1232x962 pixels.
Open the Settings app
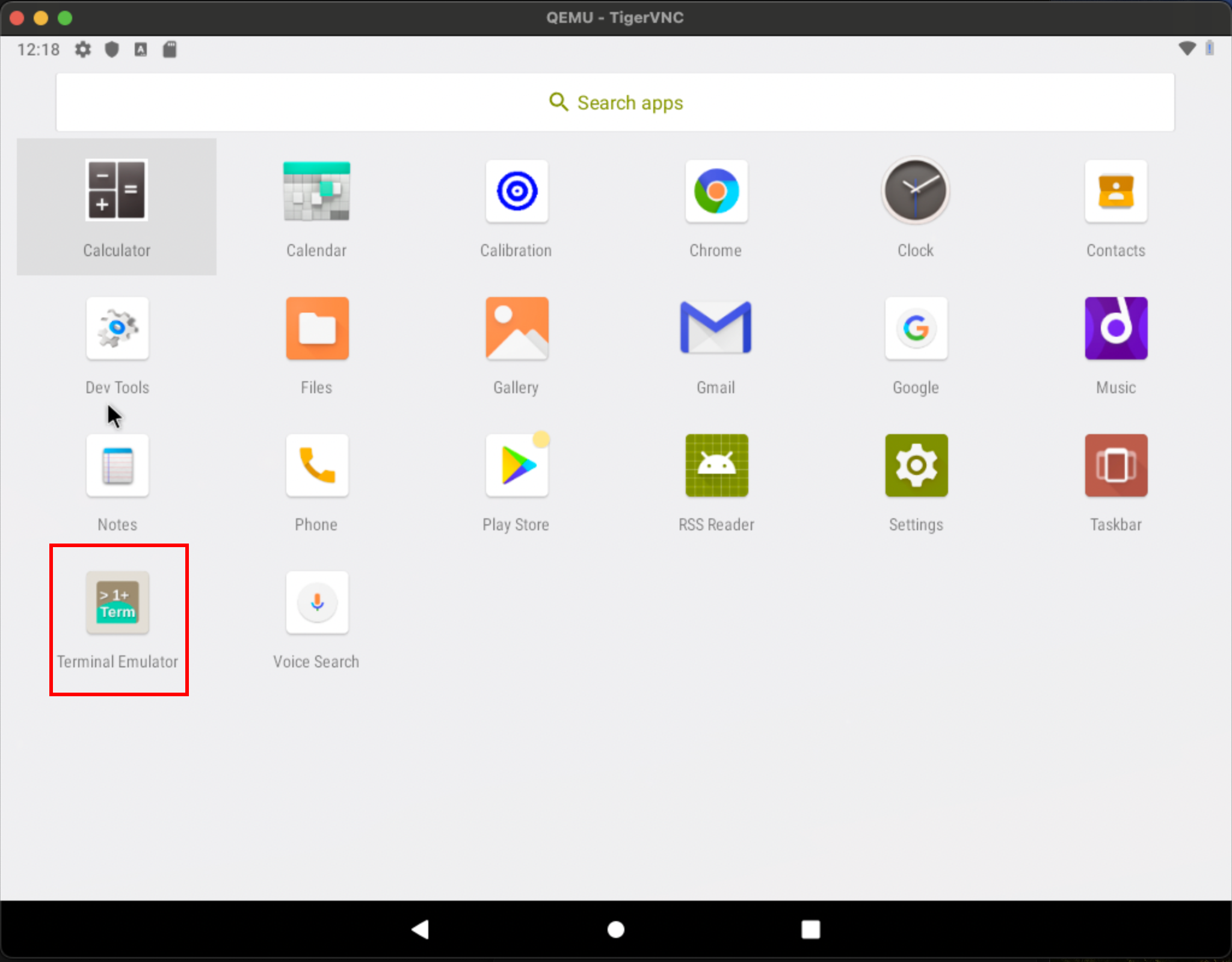point(916,465)
